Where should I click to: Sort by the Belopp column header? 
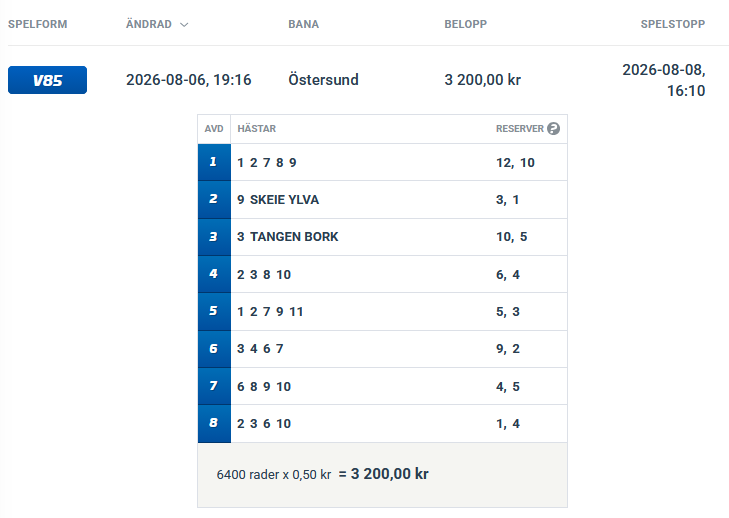[465, 24]
